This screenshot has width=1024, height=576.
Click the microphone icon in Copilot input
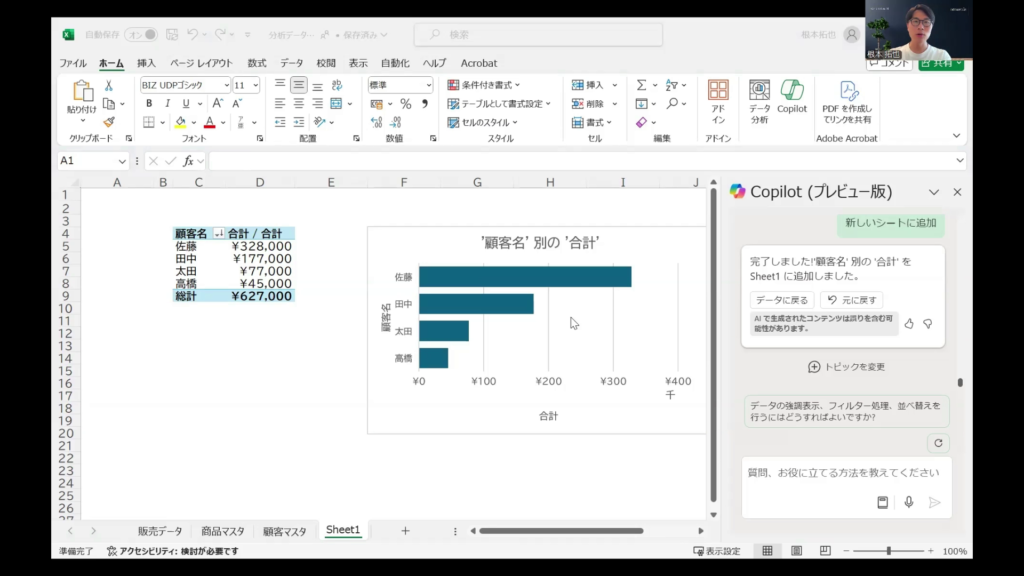pyautogui.click(x=908, y=502)
